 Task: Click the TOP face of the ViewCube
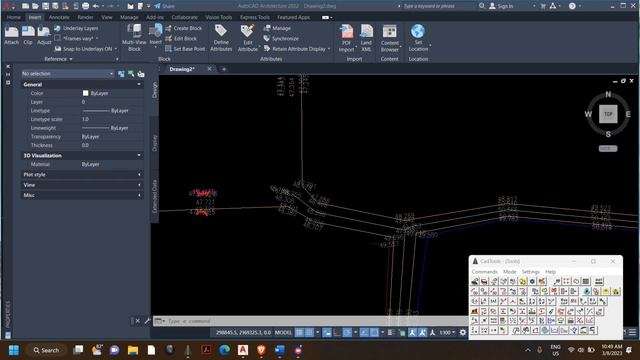608,114
